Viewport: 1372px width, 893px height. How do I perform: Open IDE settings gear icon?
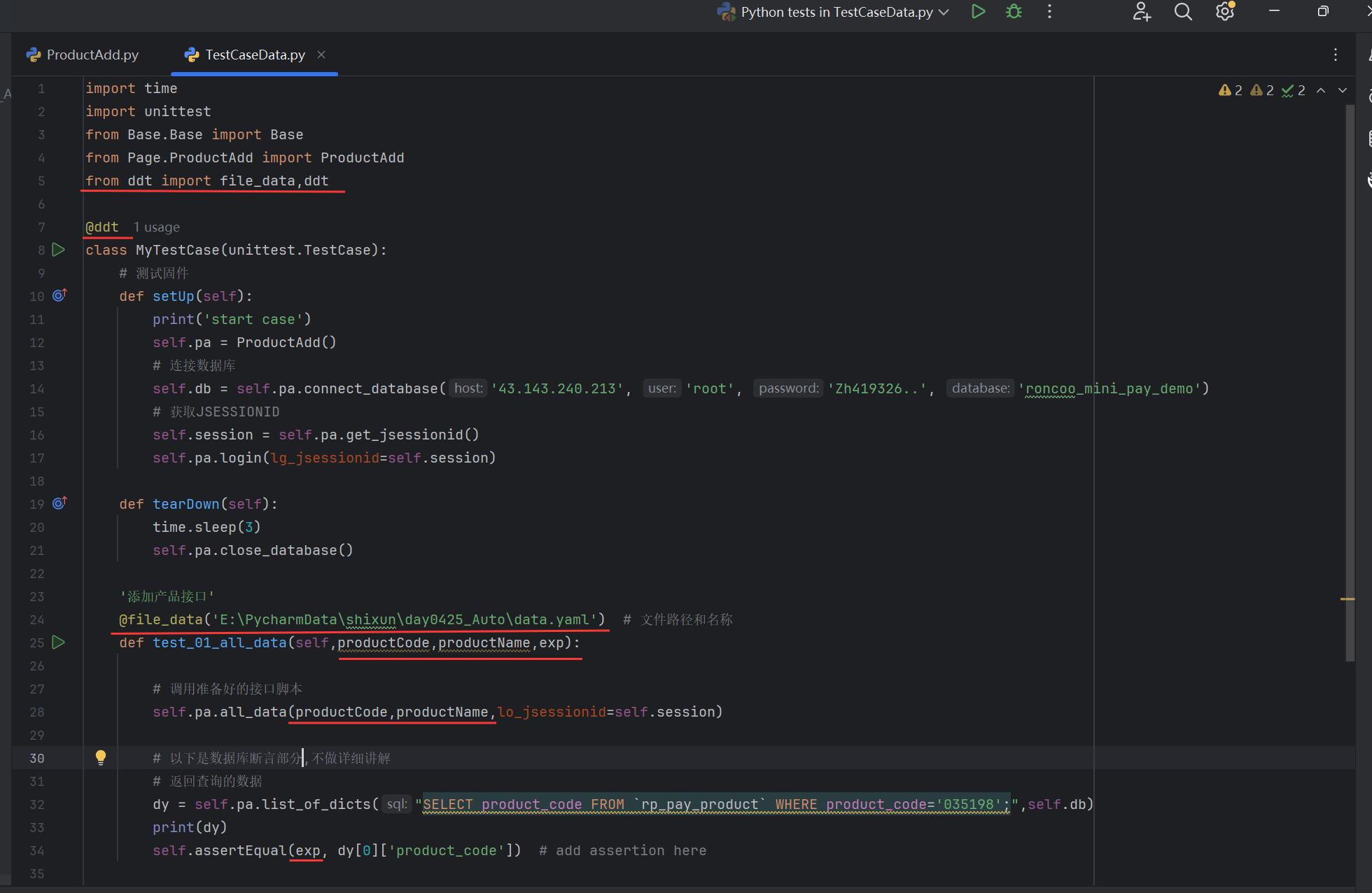1224,12
